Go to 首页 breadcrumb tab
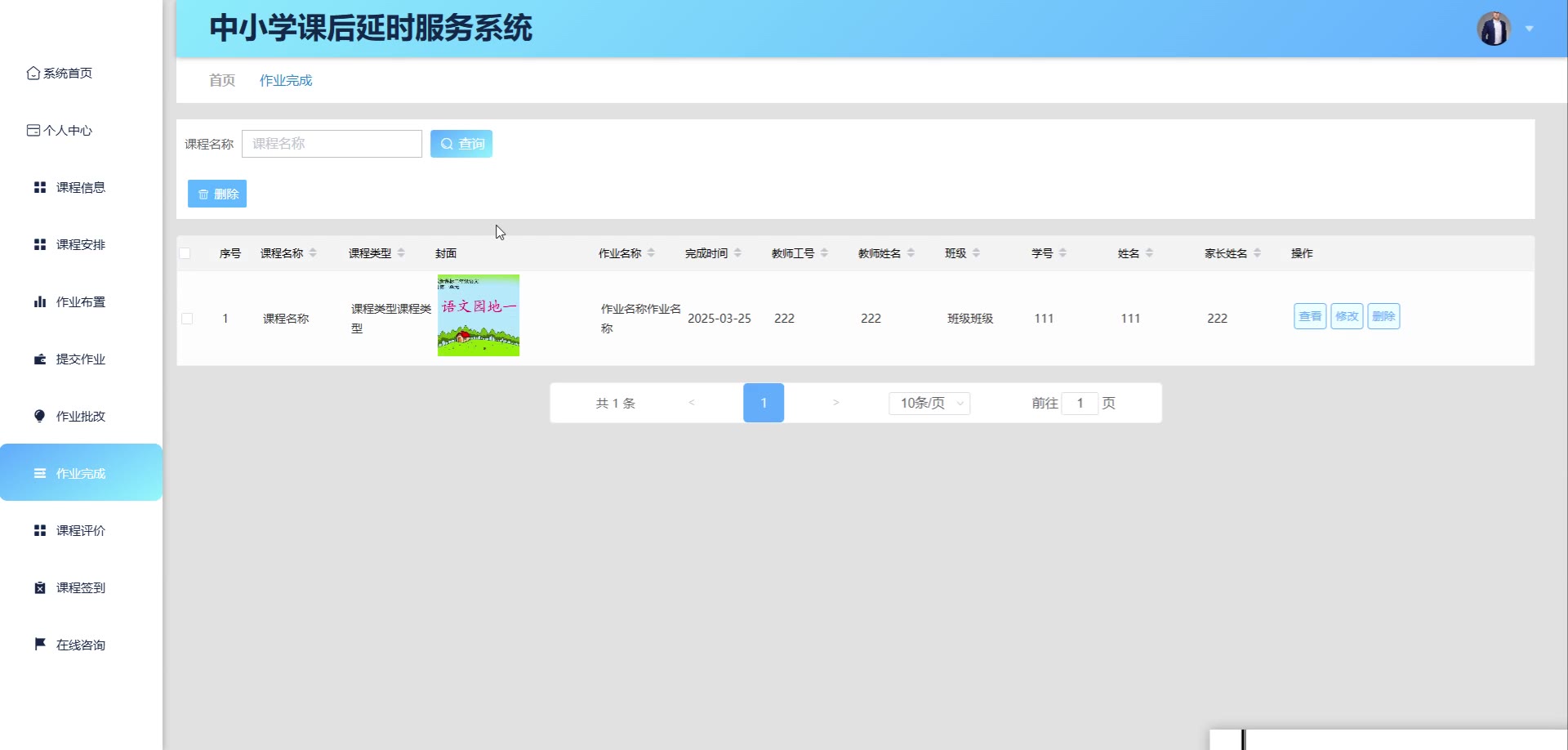The height and width of the screenshot is (750, 1568). pyautogui.click(x=222, y=80)
